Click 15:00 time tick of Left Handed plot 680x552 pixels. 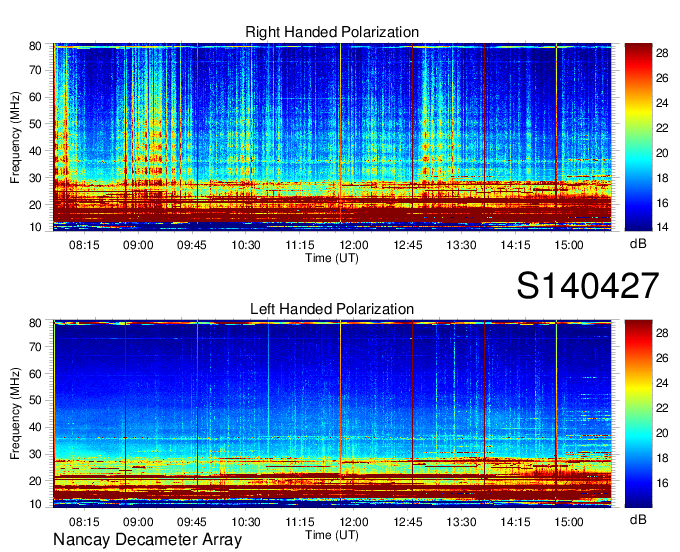coord(569,522)
